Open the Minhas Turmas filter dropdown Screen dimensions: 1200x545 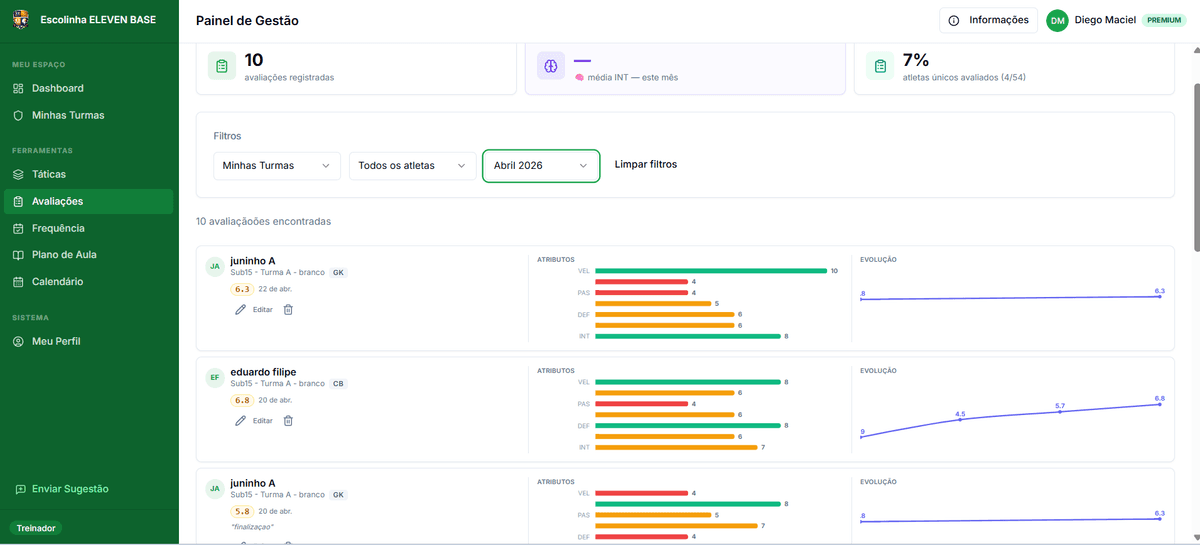coord(277,165)
